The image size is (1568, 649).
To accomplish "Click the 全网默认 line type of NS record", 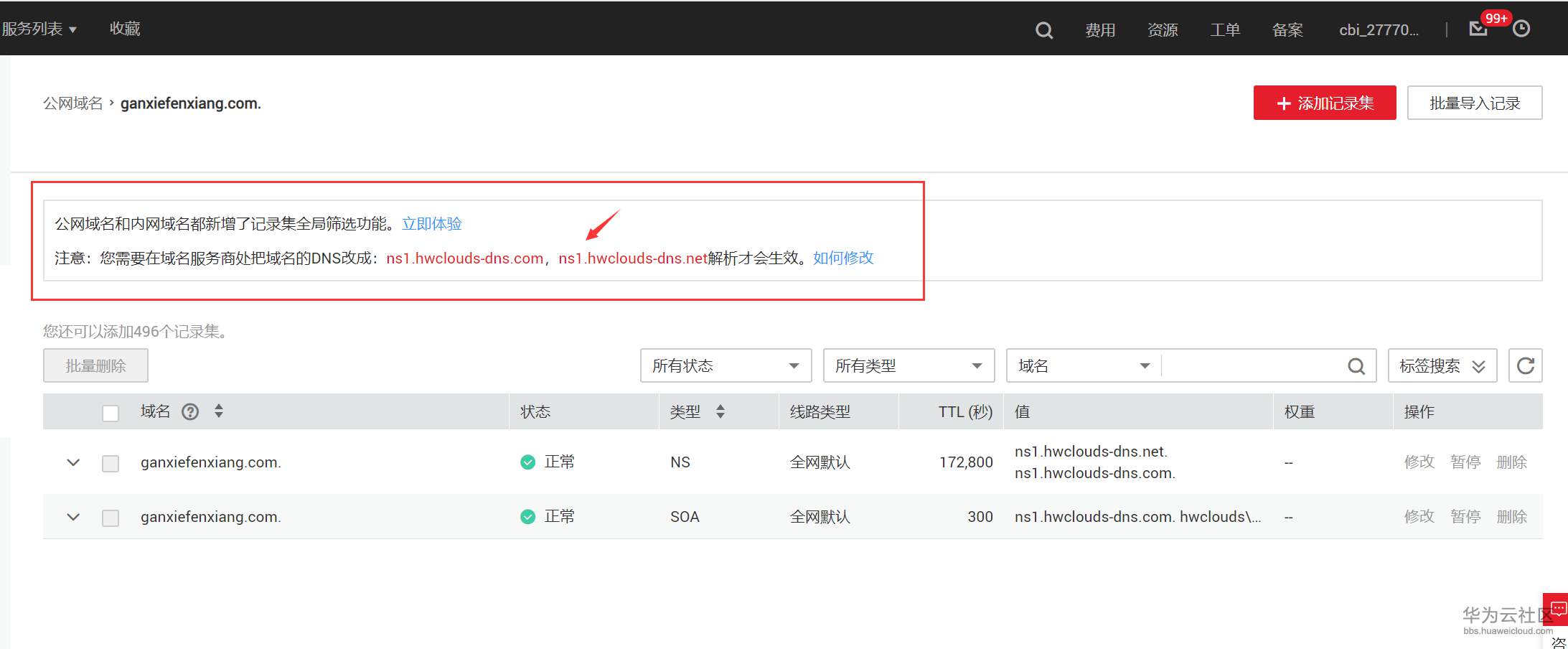I will (820, 462).
